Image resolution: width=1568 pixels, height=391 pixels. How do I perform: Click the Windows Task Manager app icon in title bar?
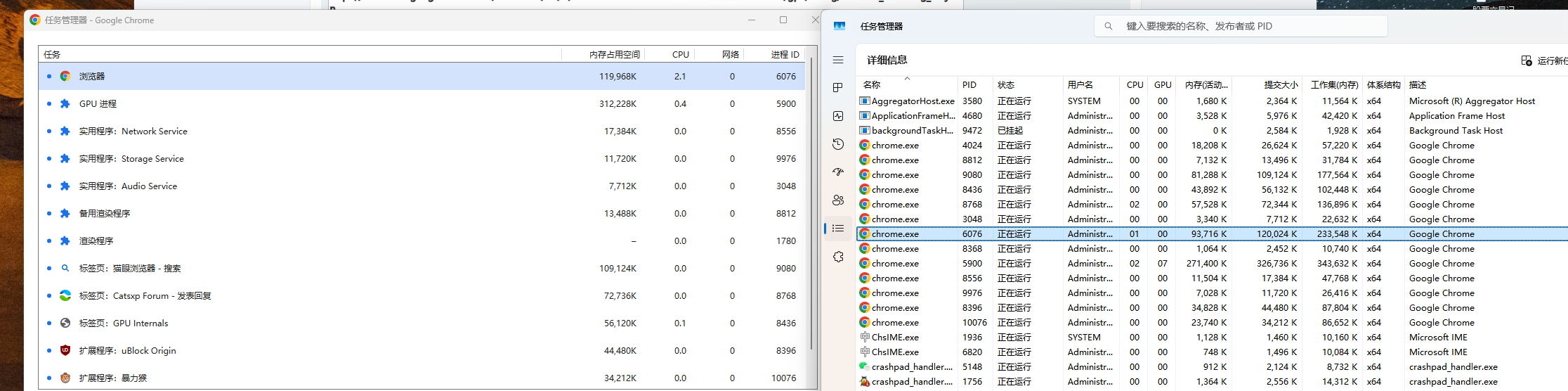point(839,26)
